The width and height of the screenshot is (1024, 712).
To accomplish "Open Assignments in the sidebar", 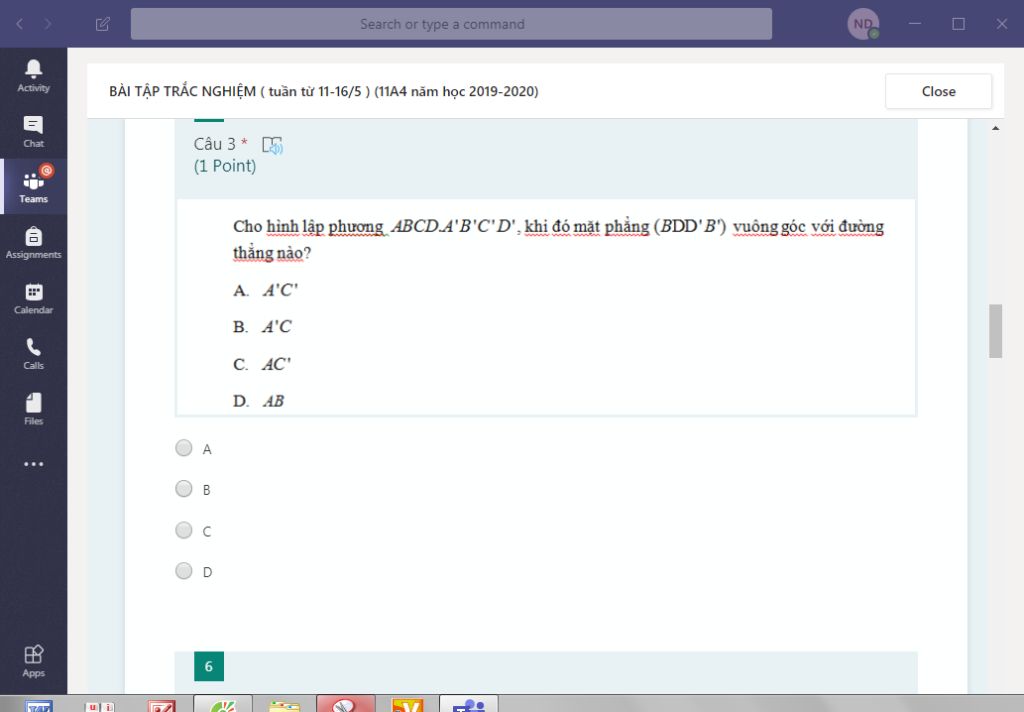I will click(x=33, y=243).
